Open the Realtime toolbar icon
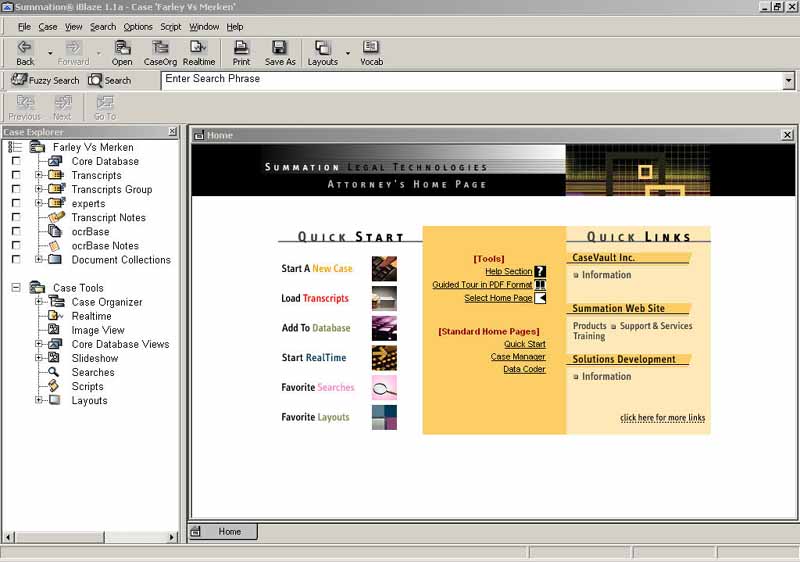 (x=199, y=48)
